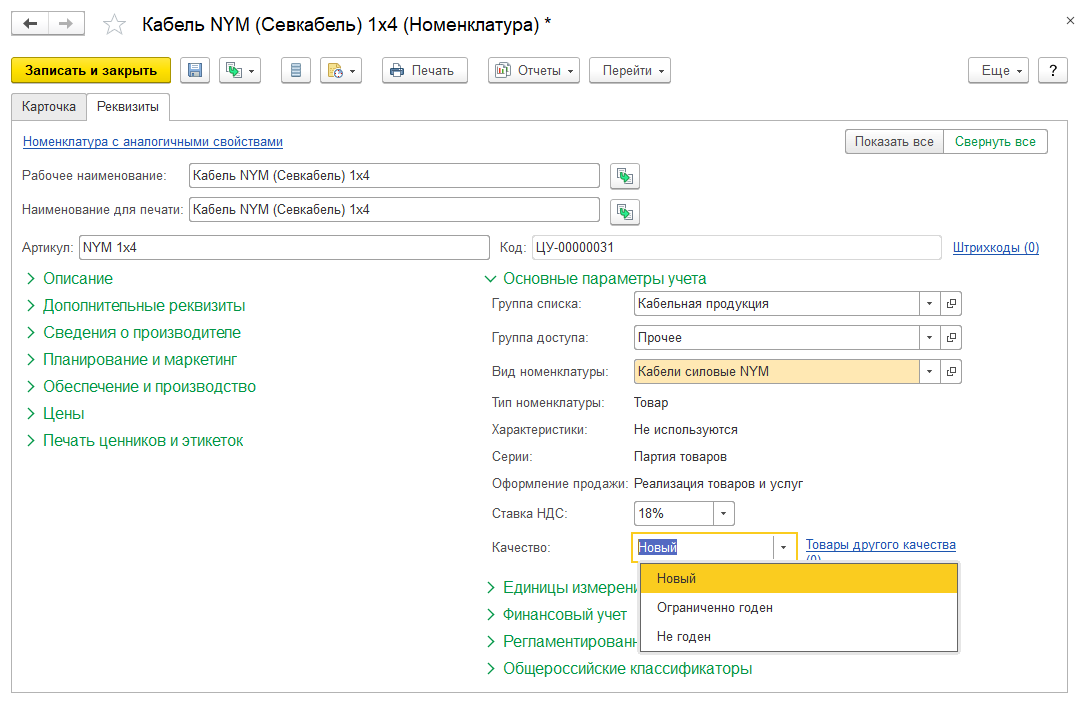Expand the Цены section
This screenshot has width=1086, height=705.
tap(63, 414)
